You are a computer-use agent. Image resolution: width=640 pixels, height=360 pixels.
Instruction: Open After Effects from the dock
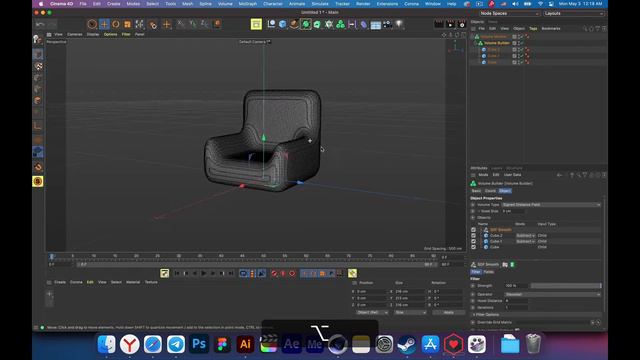[x=291, y=344]
